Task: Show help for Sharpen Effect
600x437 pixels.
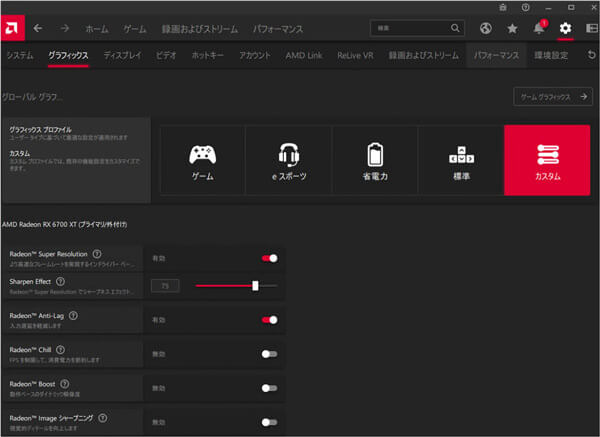Action: tap(60, 281)
